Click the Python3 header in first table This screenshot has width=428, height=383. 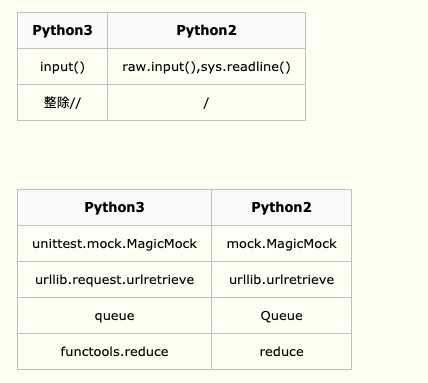(62, 30)
